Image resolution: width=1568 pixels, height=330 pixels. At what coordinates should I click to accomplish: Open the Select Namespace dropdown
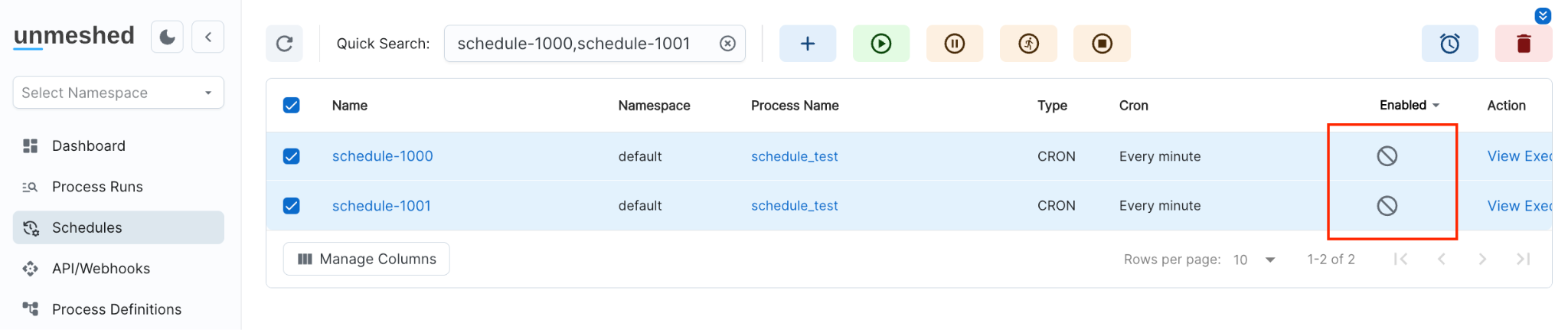118,93
